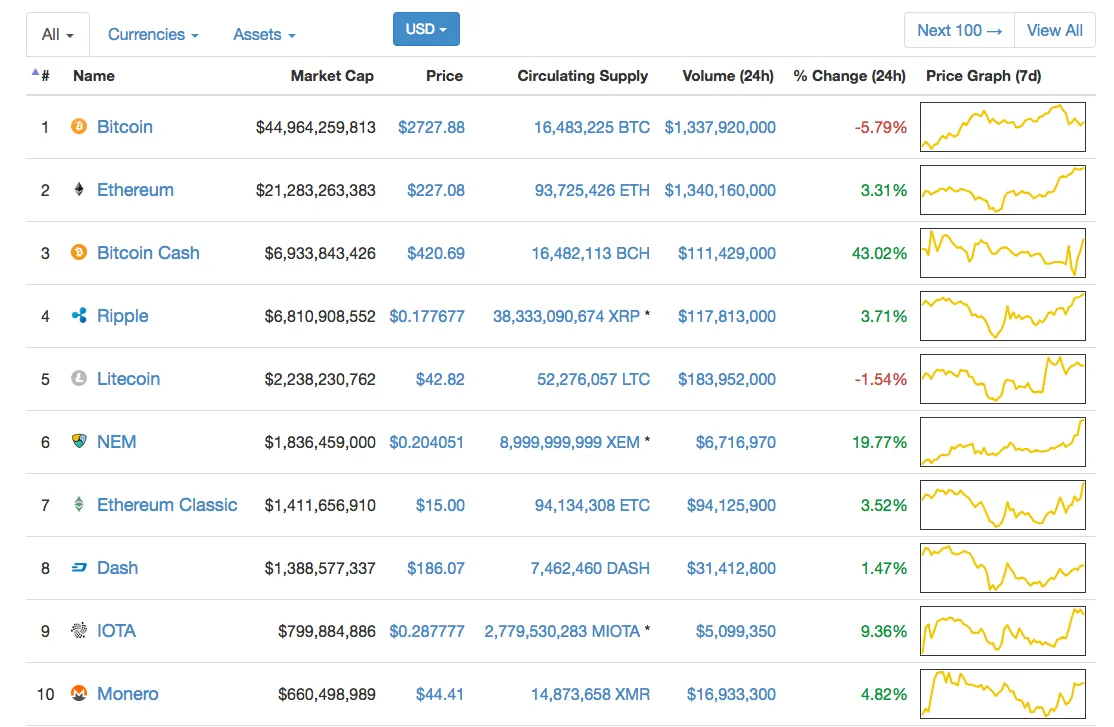1114x727 pixels.
Task: Click supply 2,779,530,283 MIOTA
Action: [562, 631]
